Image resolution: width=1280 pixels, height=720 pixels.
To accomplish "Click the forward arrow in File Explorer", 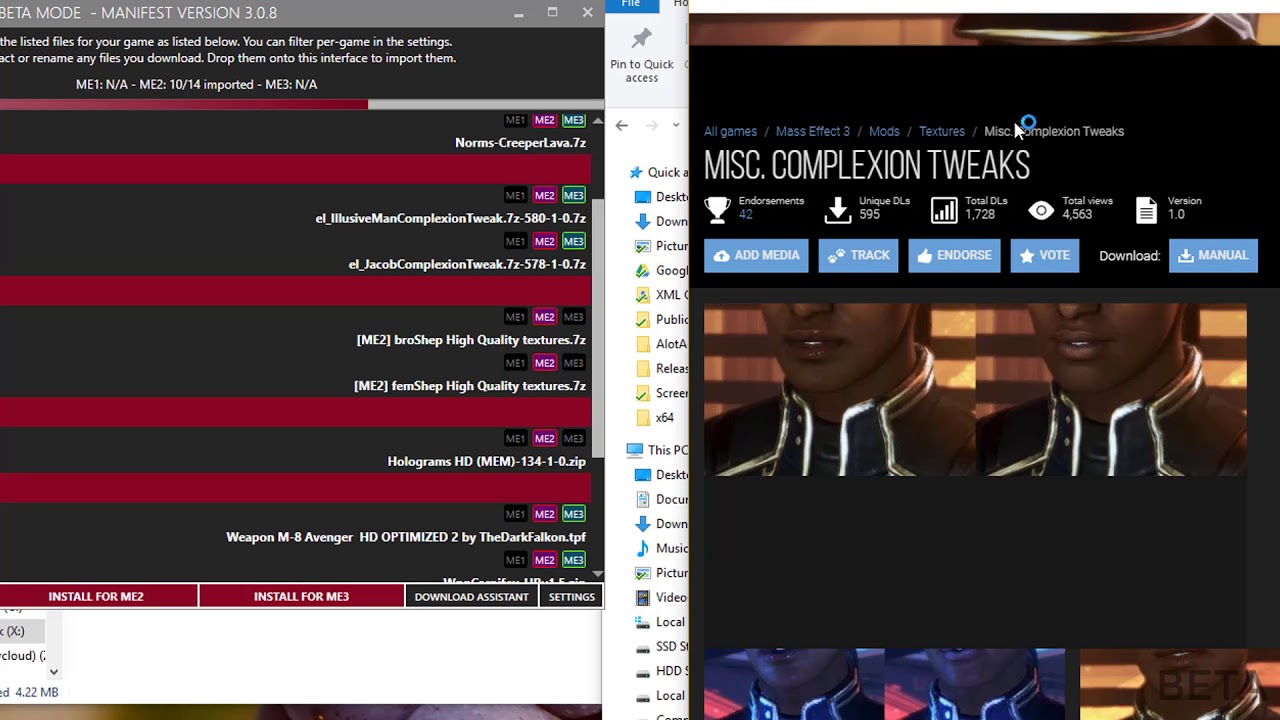I will (x=652, y=125).
